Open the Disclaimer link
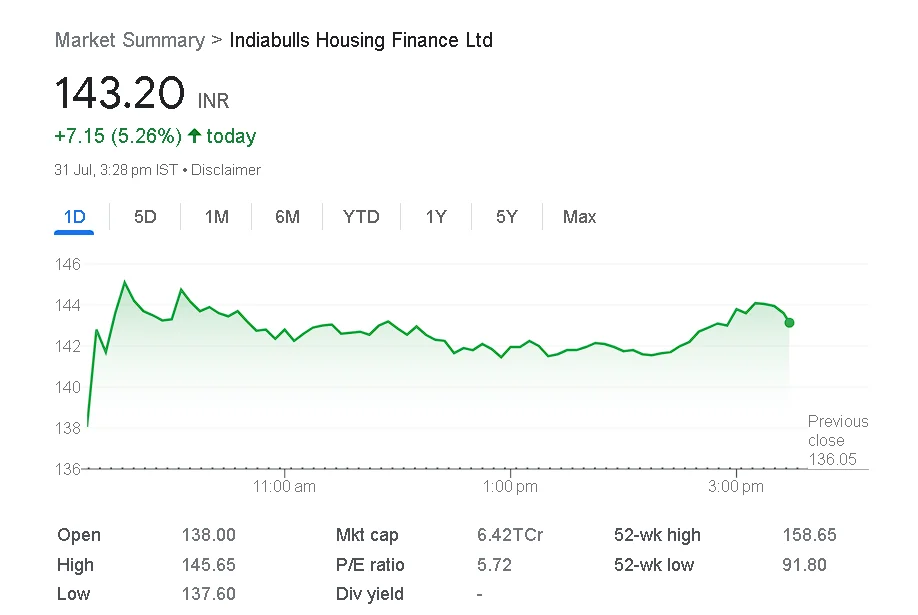 [x=226, y=170]
